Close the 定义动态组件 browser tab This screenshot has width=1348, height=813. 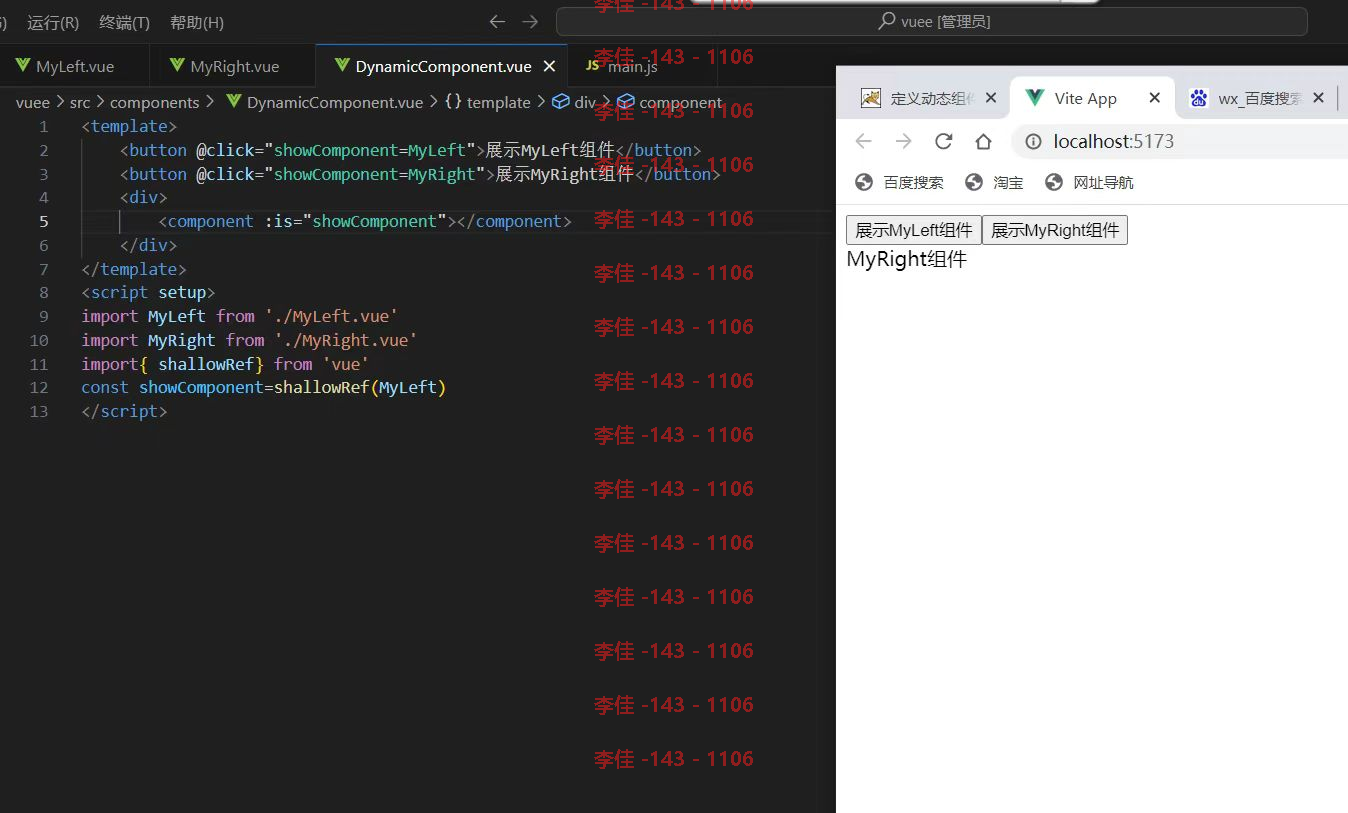tap(991, 98)
